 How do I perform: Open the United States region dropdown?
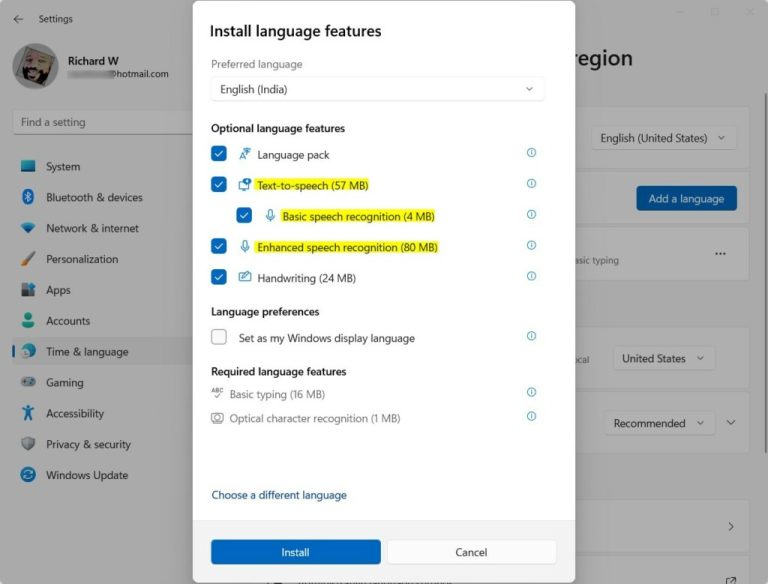[x=664, y=359]
